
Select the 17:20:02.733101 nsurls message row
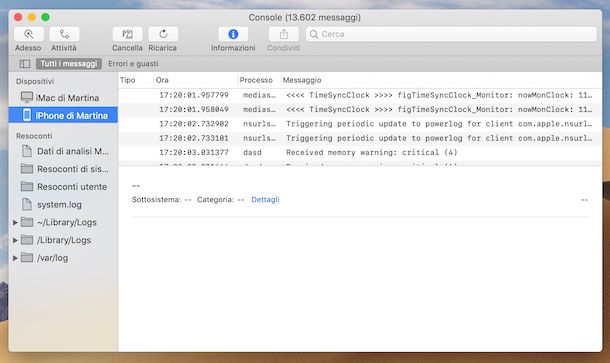click(x=360, y=138)
